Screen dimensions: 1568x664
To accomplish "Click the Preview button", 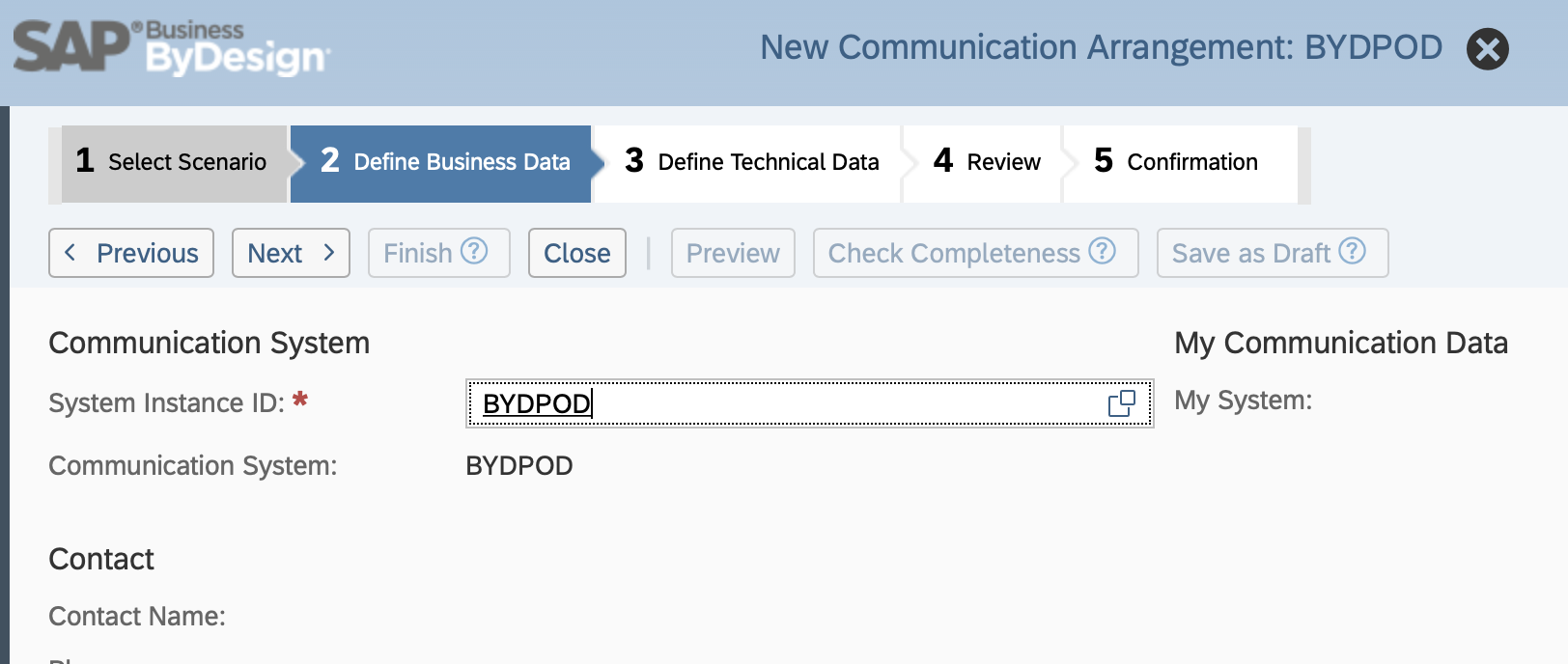I will point(732,253).
